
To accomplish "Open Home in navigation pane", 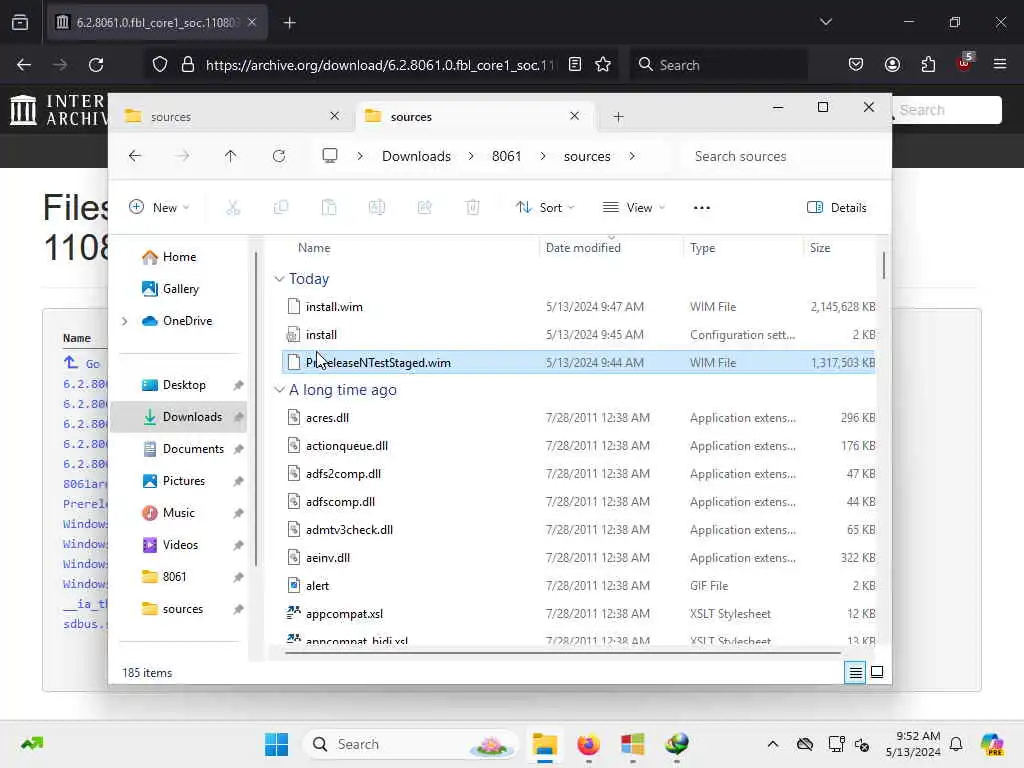I will [x=179, y=257].
